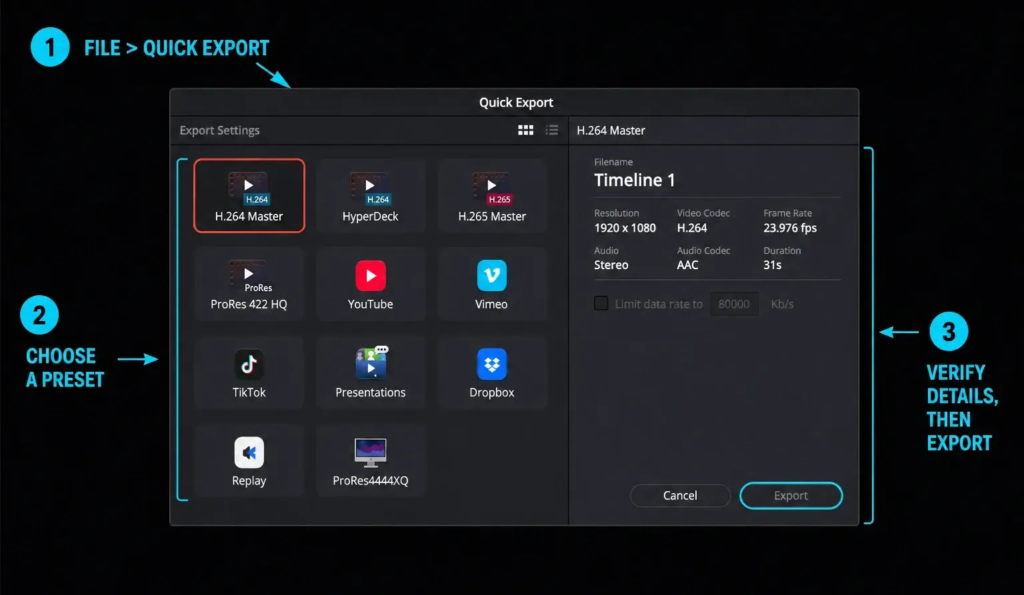Click the Export button

click(791, 495)
